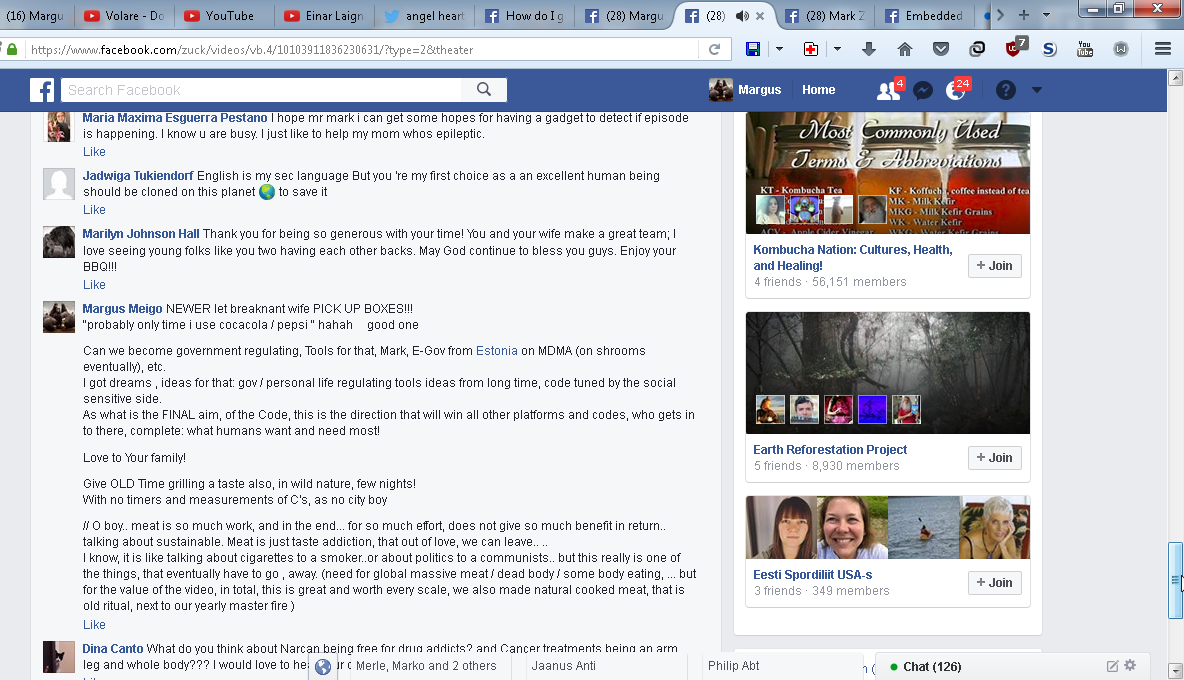Switch to the YouTube tab

click(224, 15)
